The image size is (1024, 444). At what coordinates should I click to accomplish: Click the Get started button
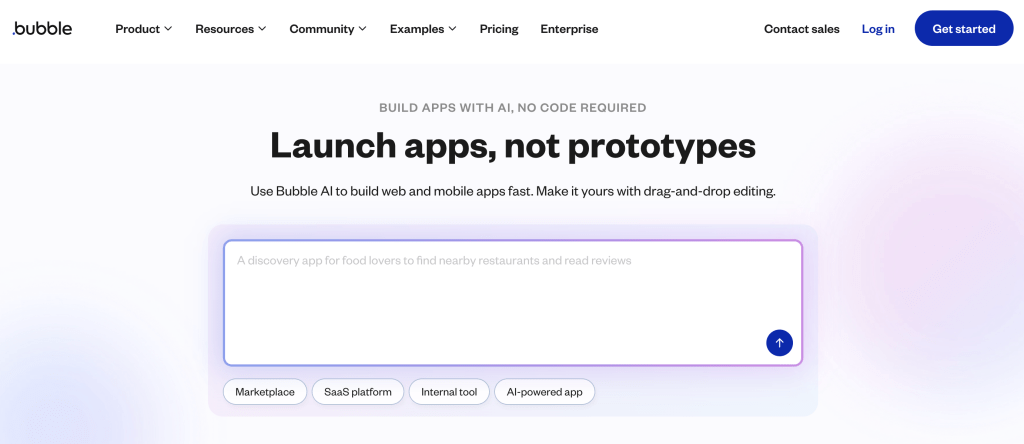click(x=964, y=29)
